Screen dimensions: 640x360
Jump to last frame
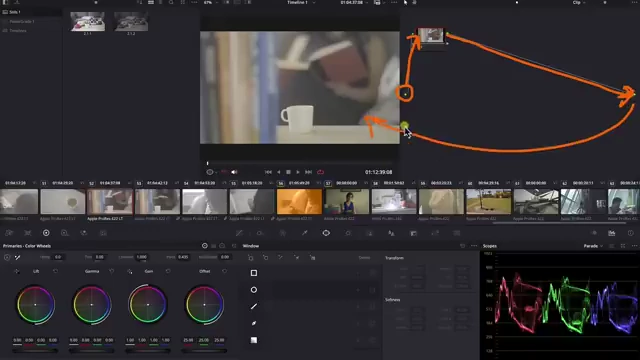tap(309, 172)
